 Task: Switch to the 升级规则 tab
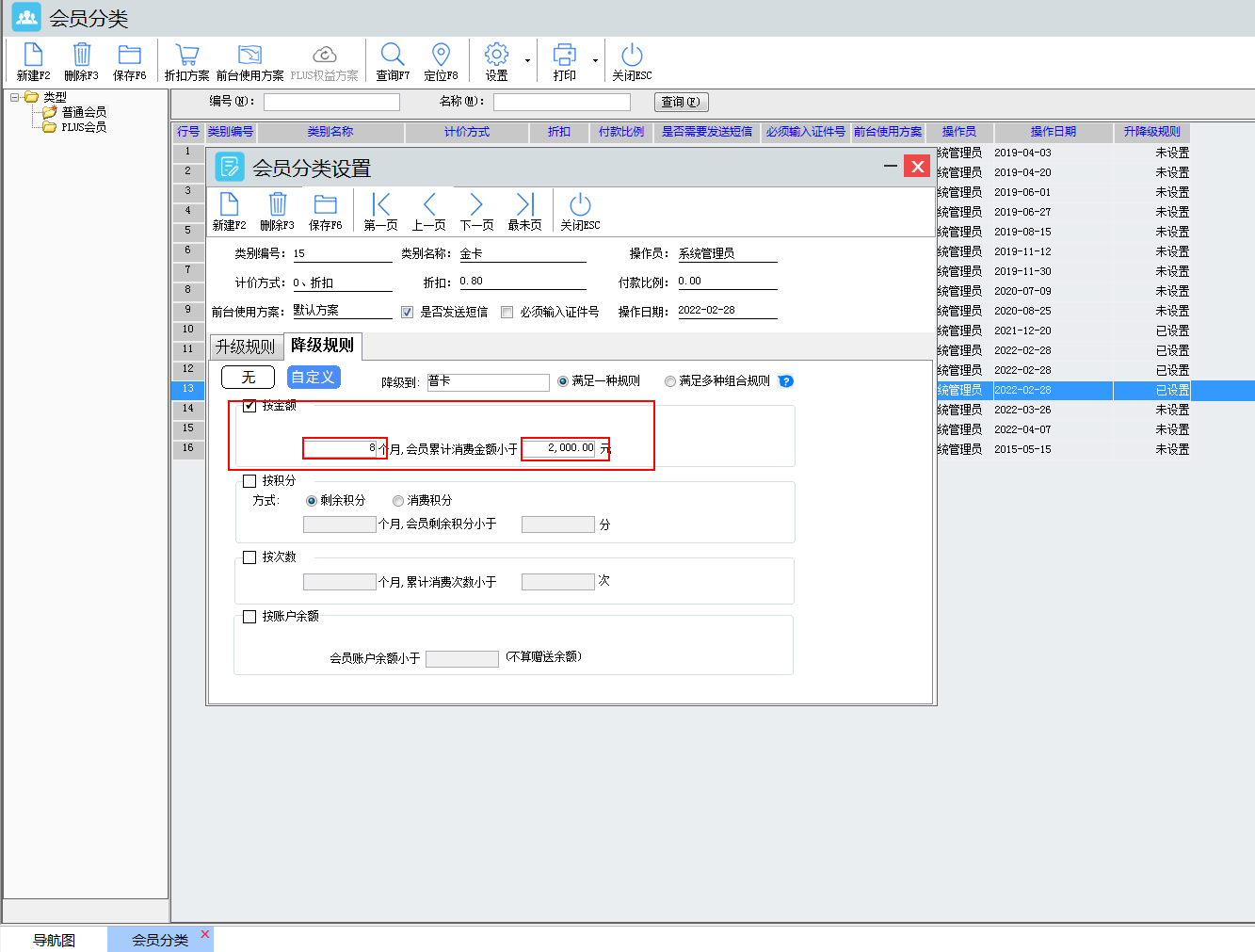click(x=245, y=347)
